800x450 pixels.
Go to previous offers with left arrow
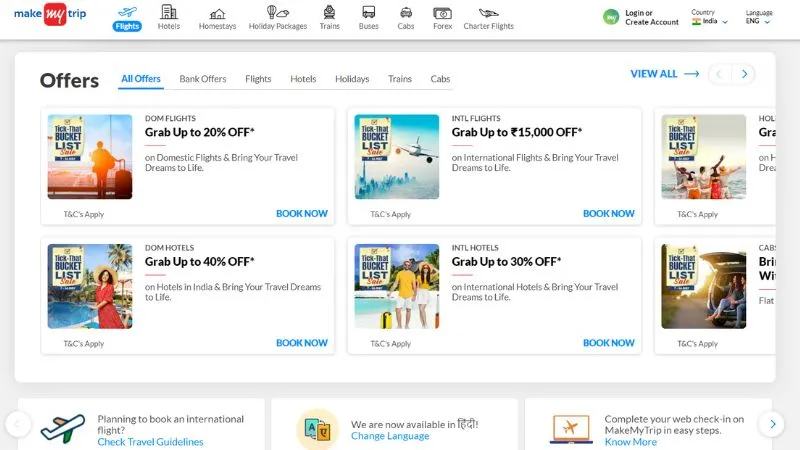[719, 74]
